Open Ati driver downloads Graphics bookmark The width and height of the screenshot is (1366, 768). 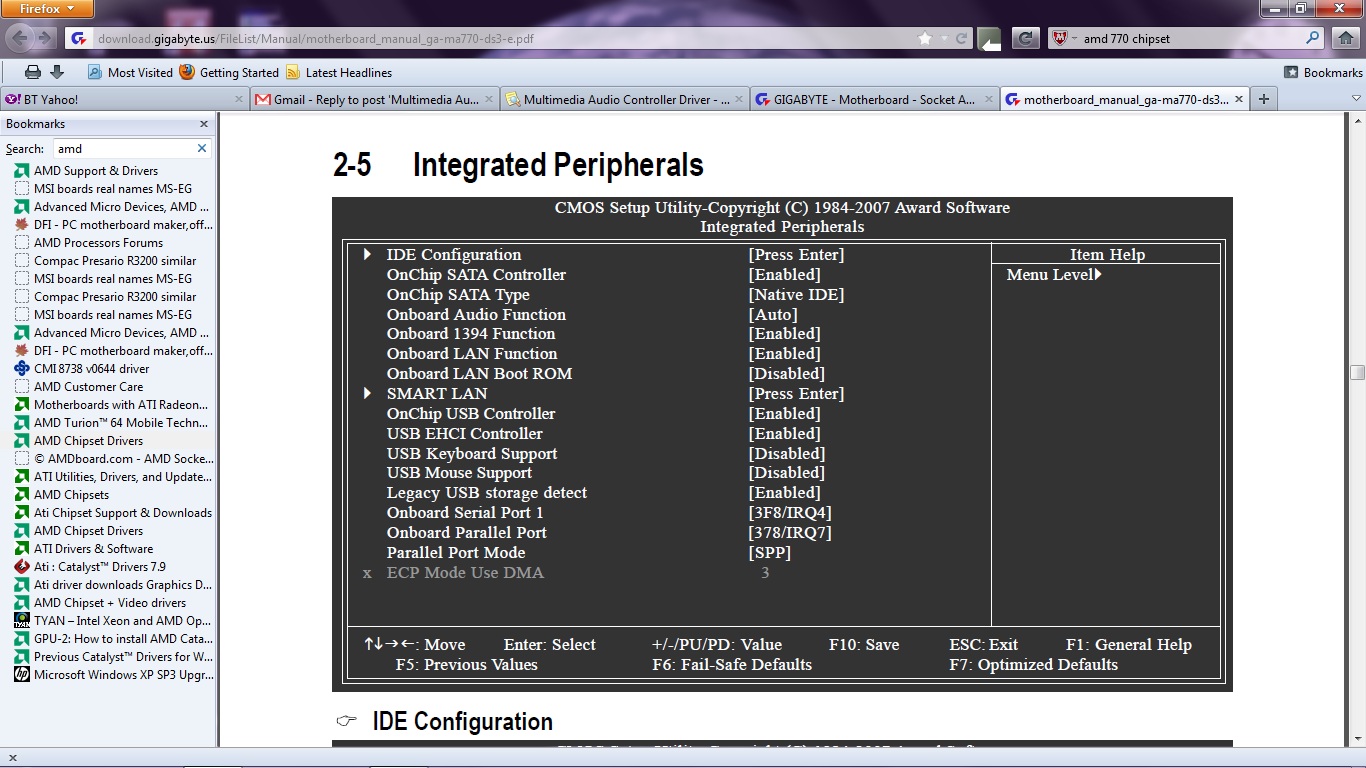coord(123,585)
